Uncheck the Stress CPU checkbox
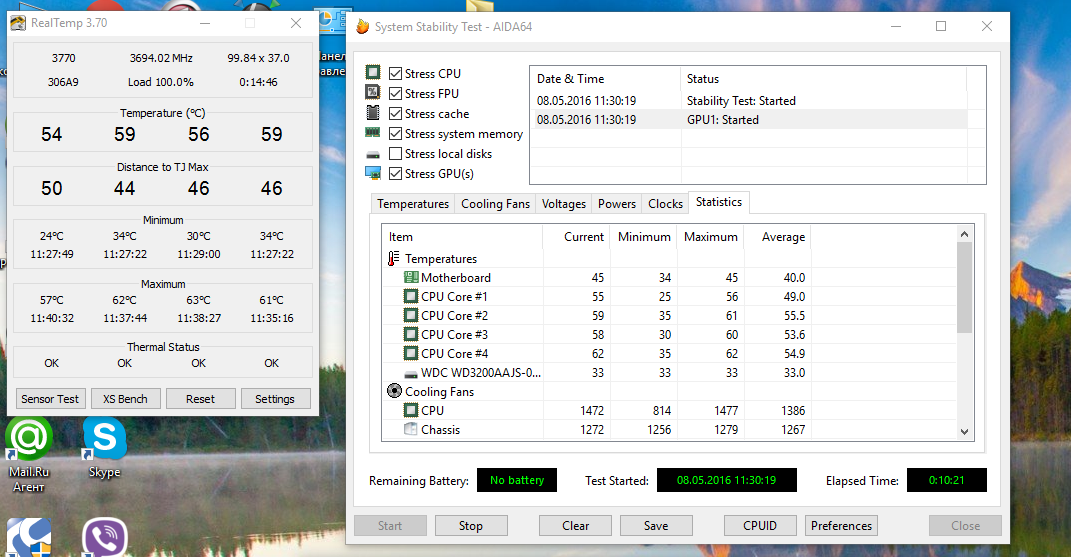This screenshot has height=557, width=1071. click(395, 73)
